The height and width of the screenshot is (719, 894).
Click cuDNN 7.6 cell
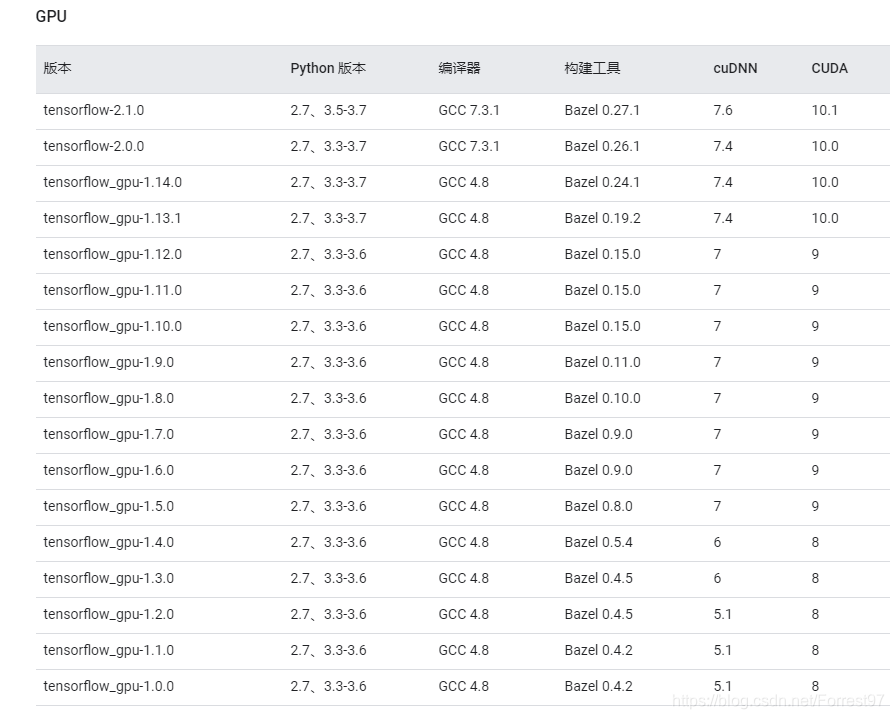723,110
